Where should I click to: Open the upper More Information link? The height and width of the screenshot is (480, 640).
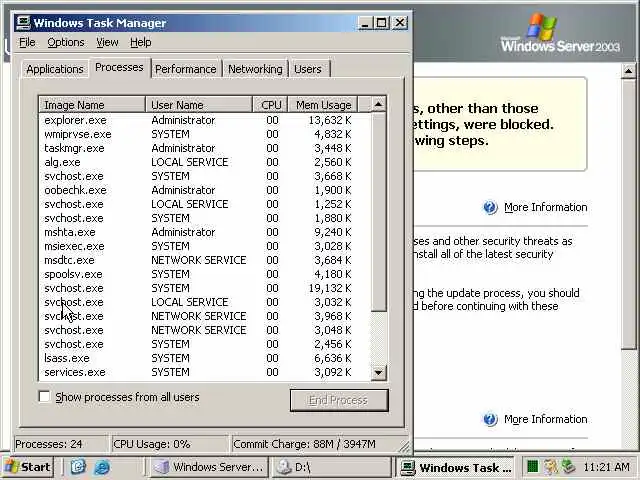[545, 207]
